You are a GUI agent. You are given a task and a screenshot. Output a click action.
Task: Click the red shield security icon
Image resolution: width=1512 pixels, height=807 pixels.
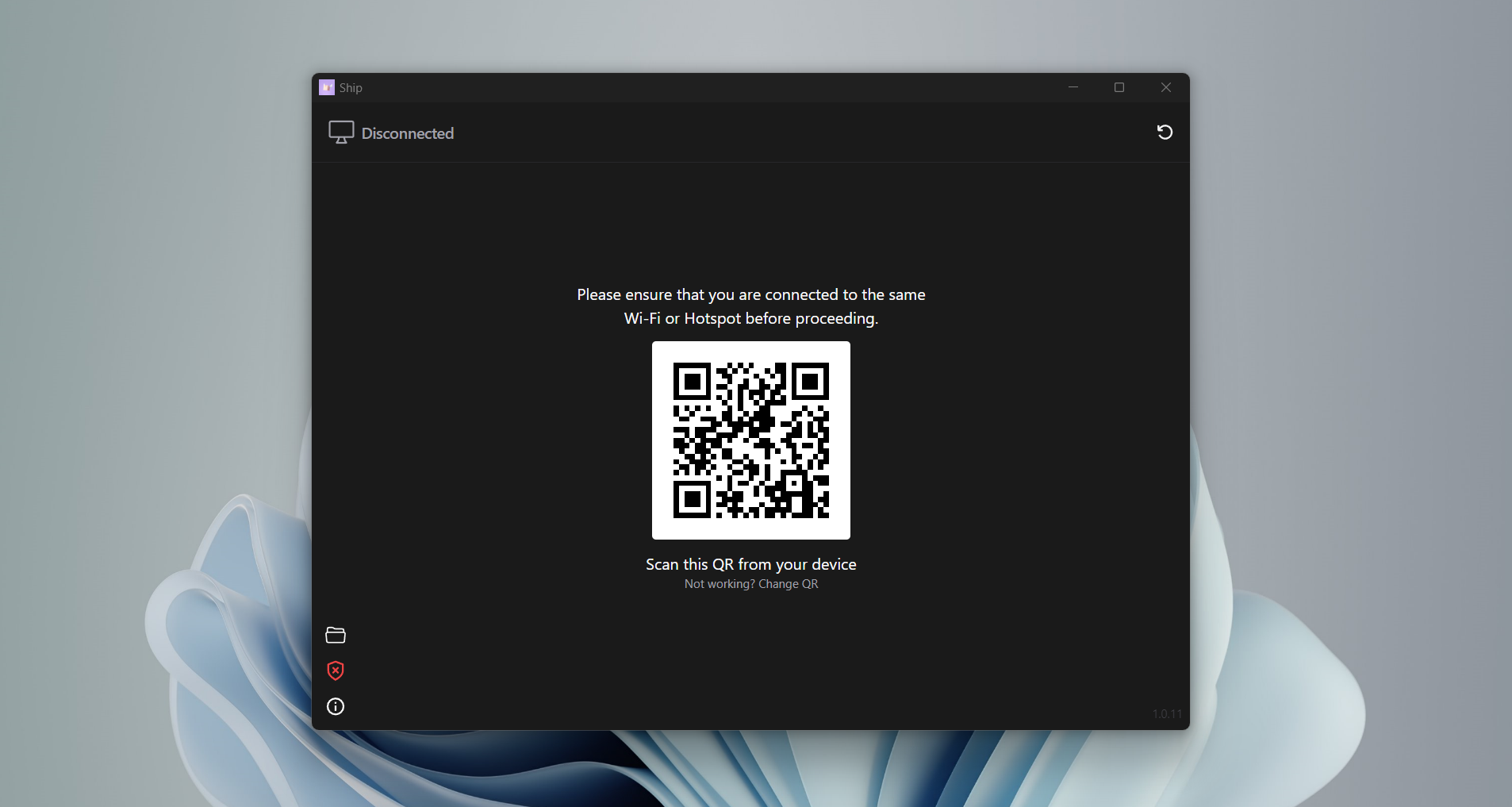pos(336,671)
